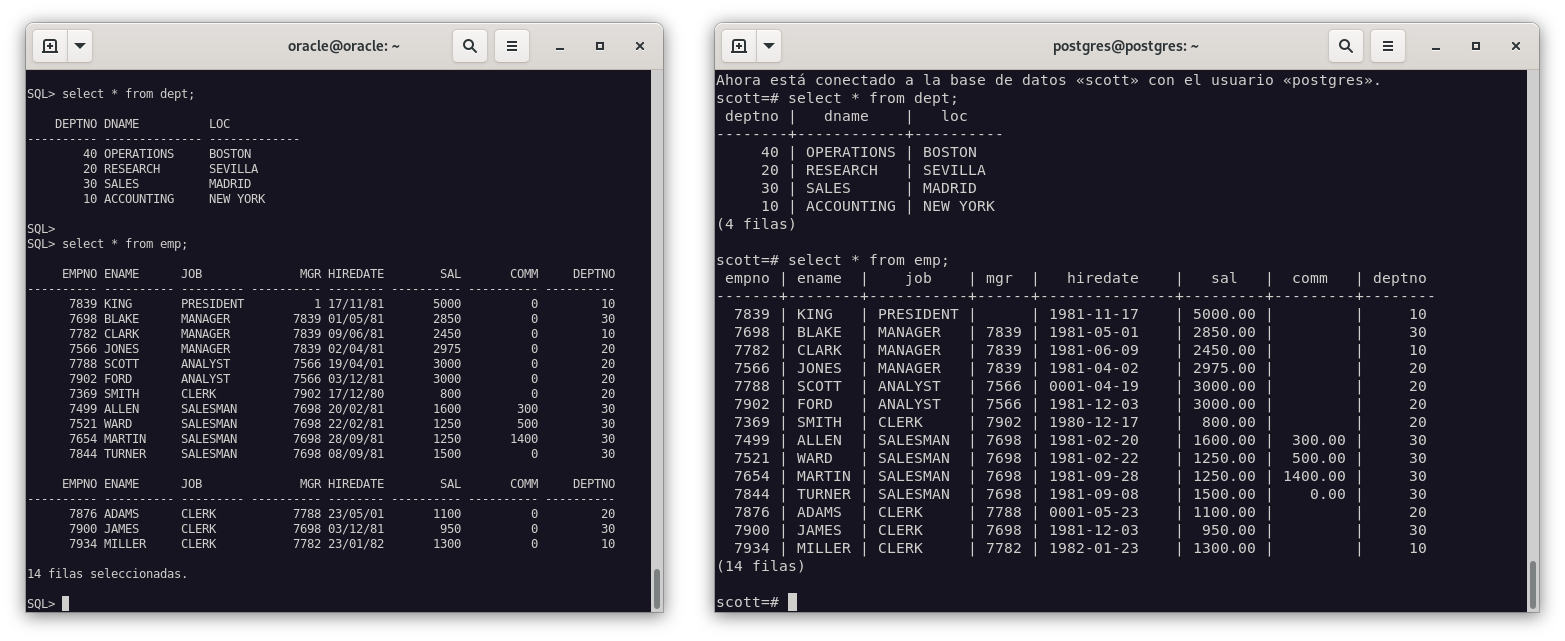1565x641 pixels.
Task: Expand the new-tab dropdown arrow in the postgres window
Action: [x=769, y=46]
